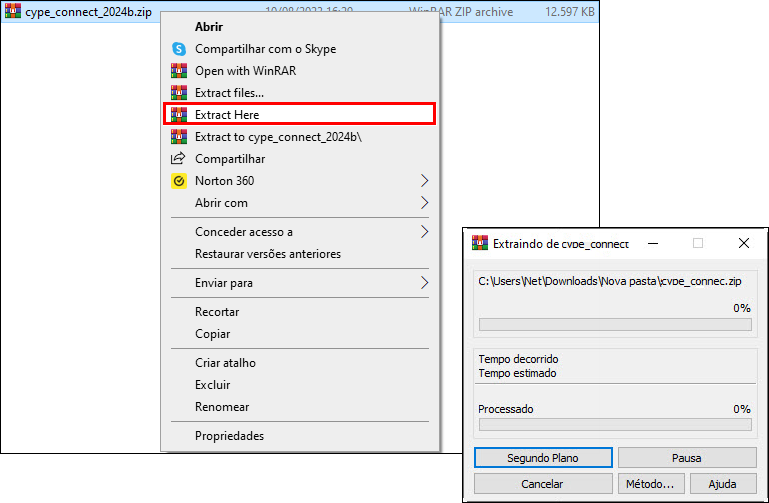Choose Renomear from the context menu
Screen dimensions: 769x503
pyautogui.click(x=222, y=407)
